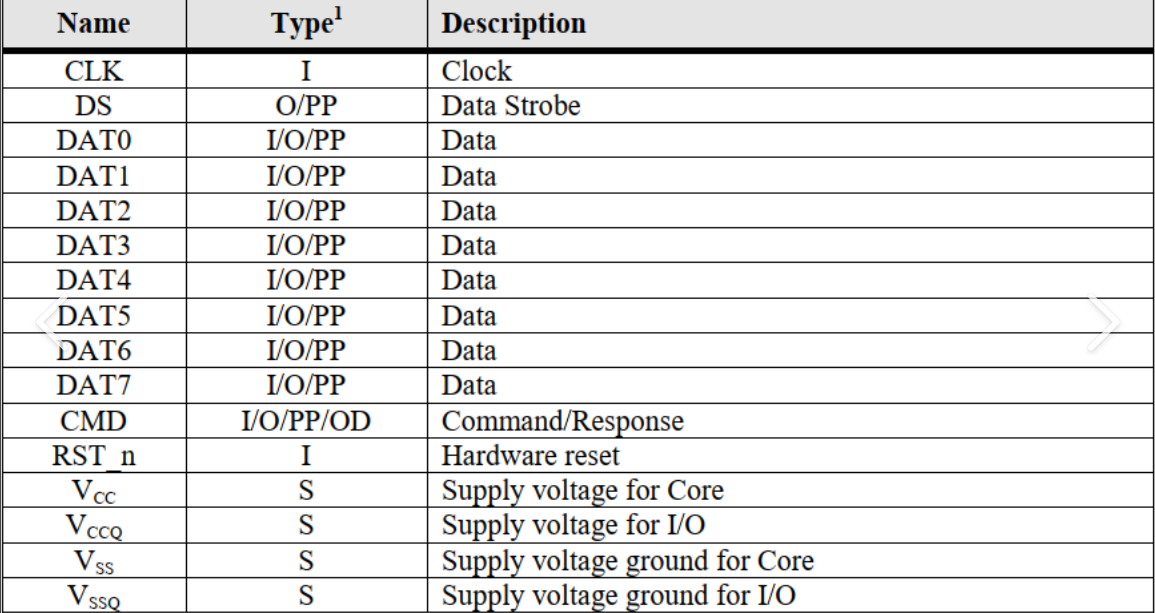Go to previous image using left arrow
The width and height of the screenshot is (1155, 613).
(53, 322)
